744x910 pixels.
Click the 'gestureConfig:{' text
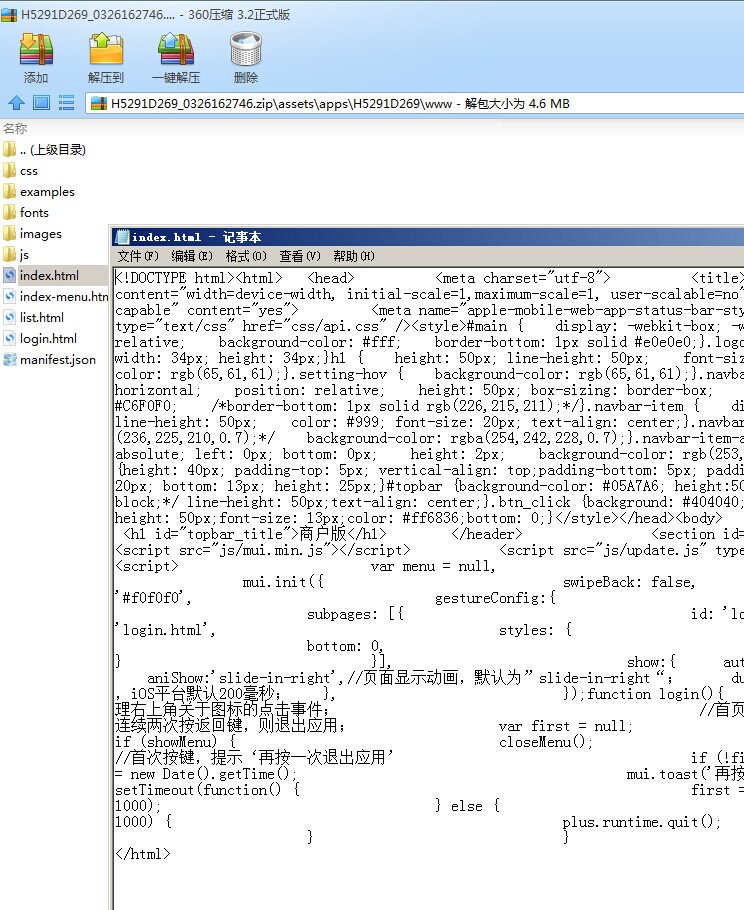pyautogui.click(x=495, y=598)
